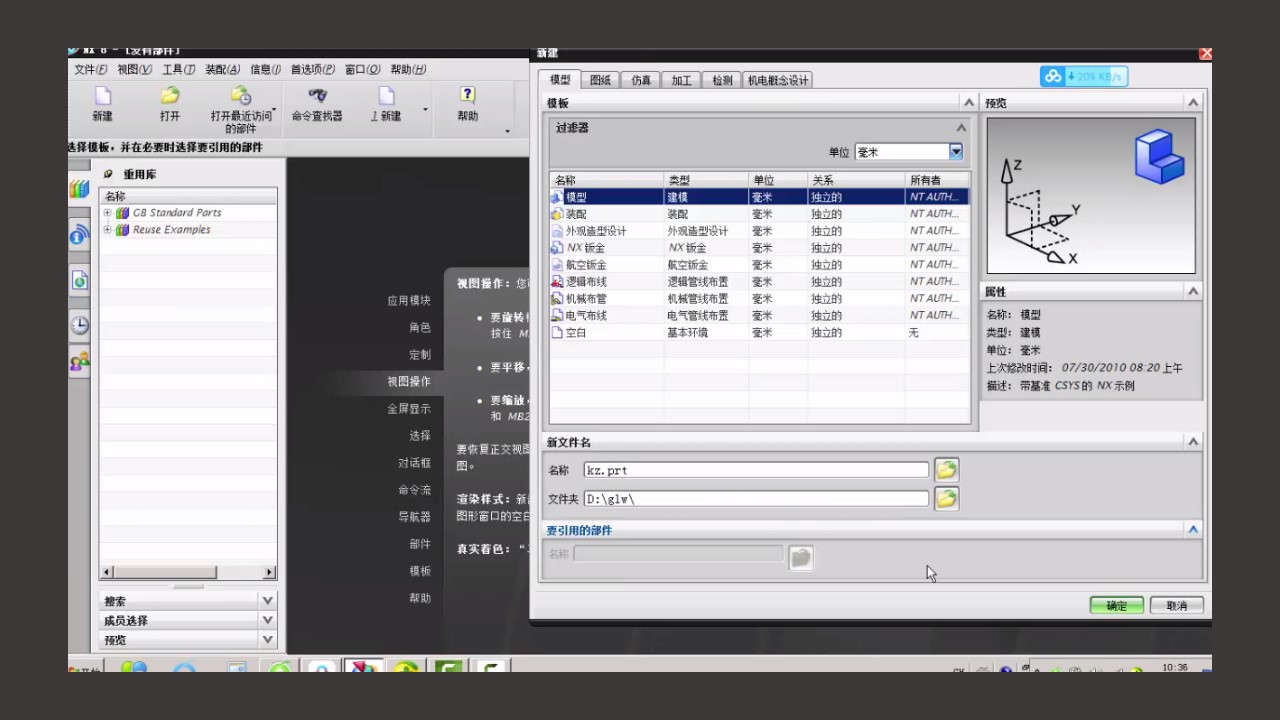Image resolution: width=1280 pixels, height=720 pixels.
Task: Click the 打开最近访问的部件 toolbar icon
Action: click(x=241, y=96)
